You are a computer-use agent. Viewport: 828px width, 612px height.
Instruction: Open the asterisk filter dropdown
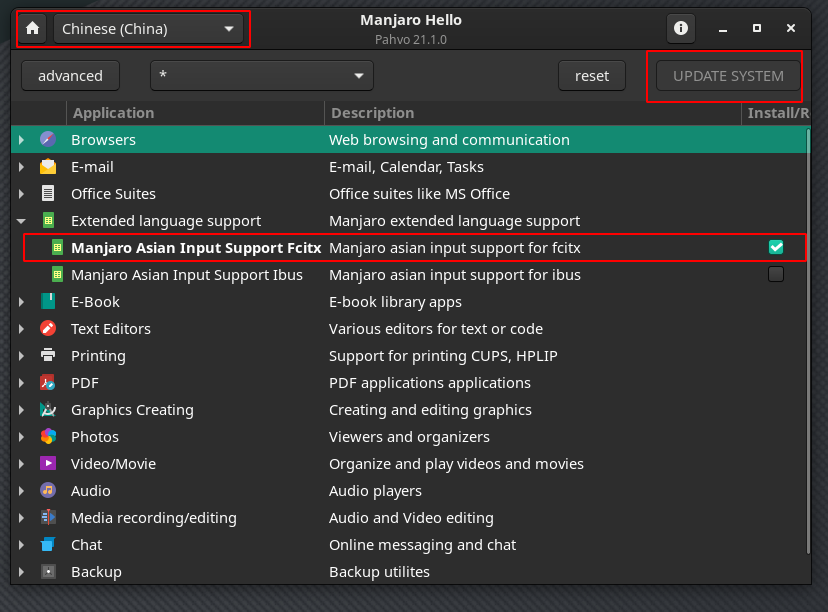point(262,76)
